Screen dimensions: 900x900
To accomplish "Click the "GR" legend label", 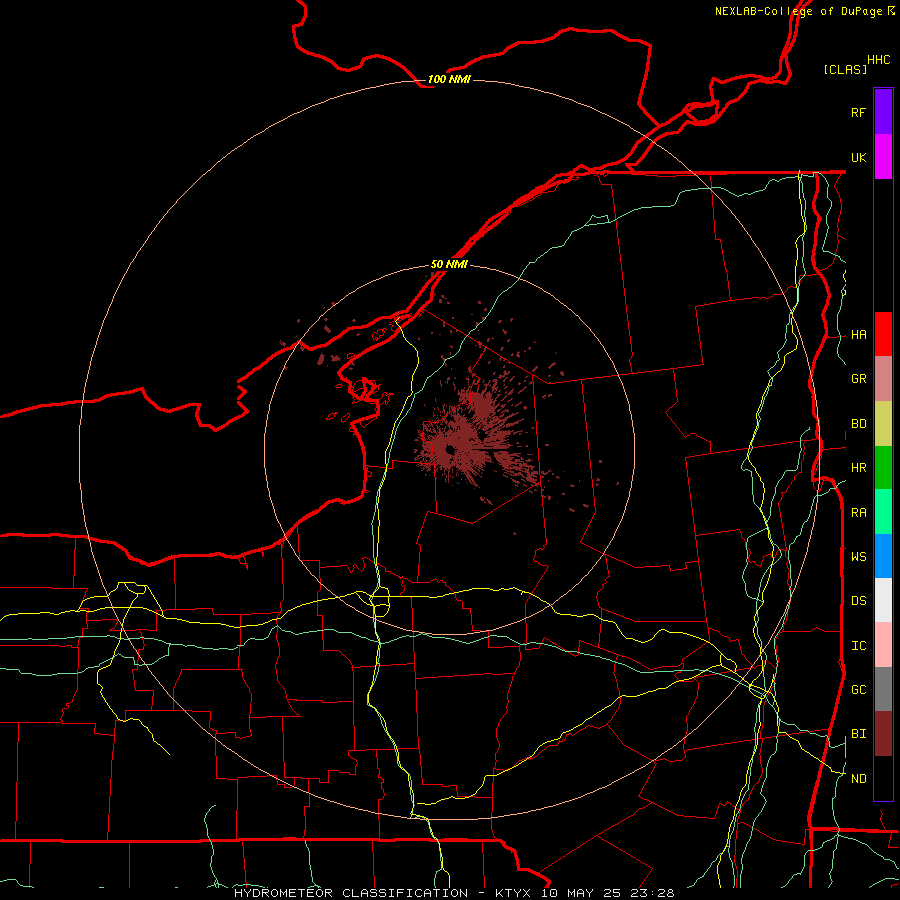I will click(859, 379).
